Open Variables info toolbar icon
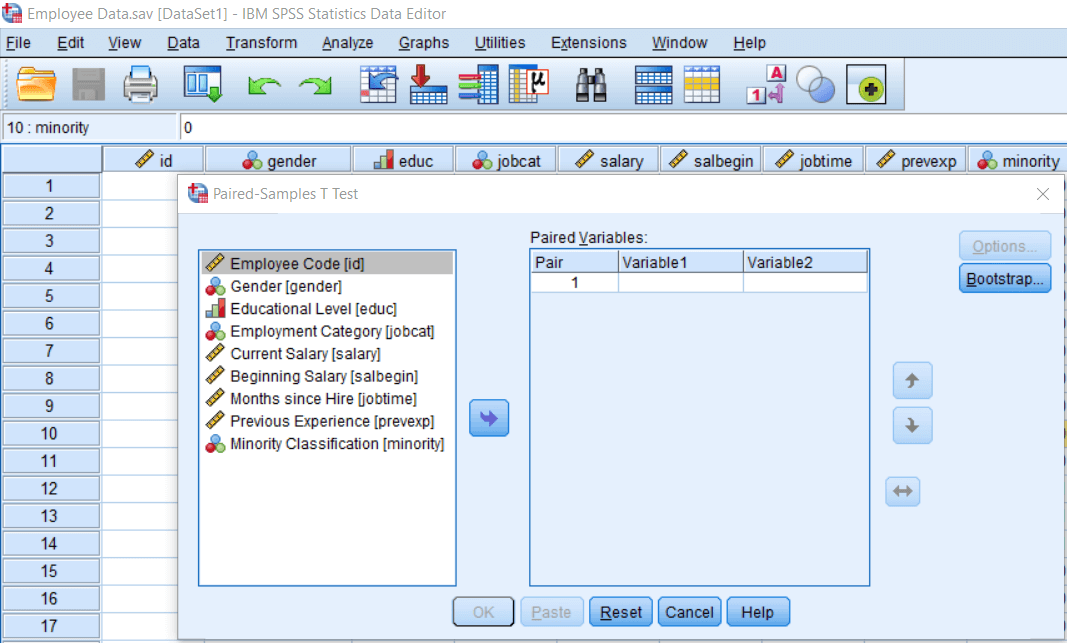This screenshot has width=1067, height=643. click(x=478, y=84)
